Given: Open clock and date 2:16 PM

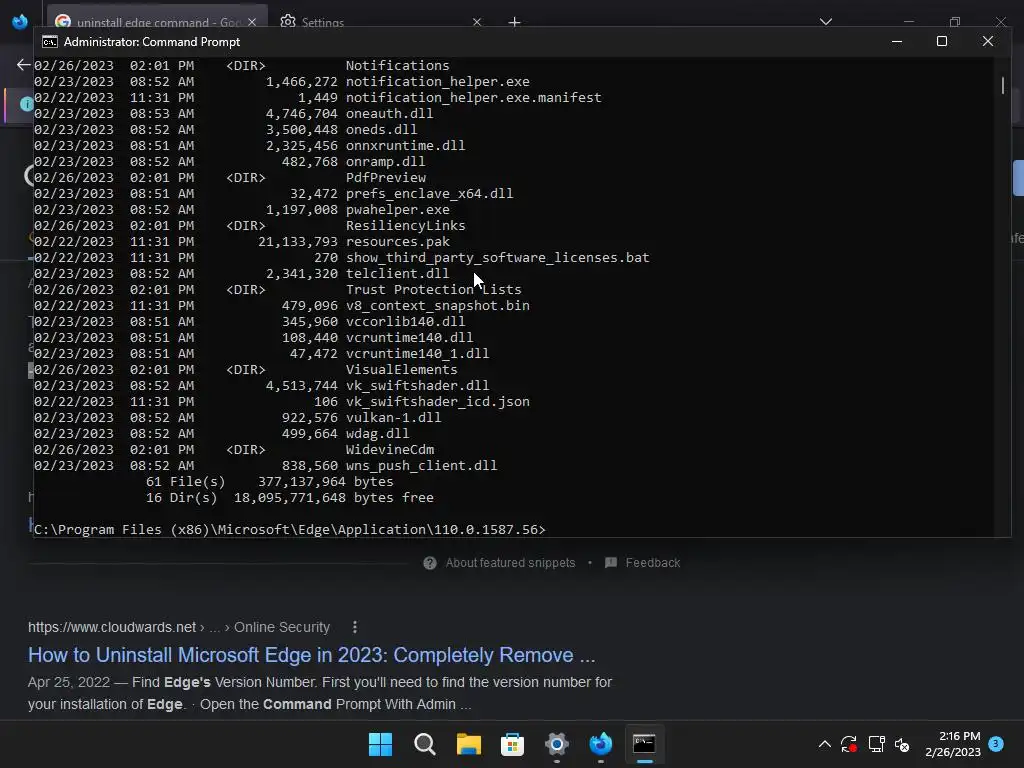Looking at the screenshot, I should (953, 744).
